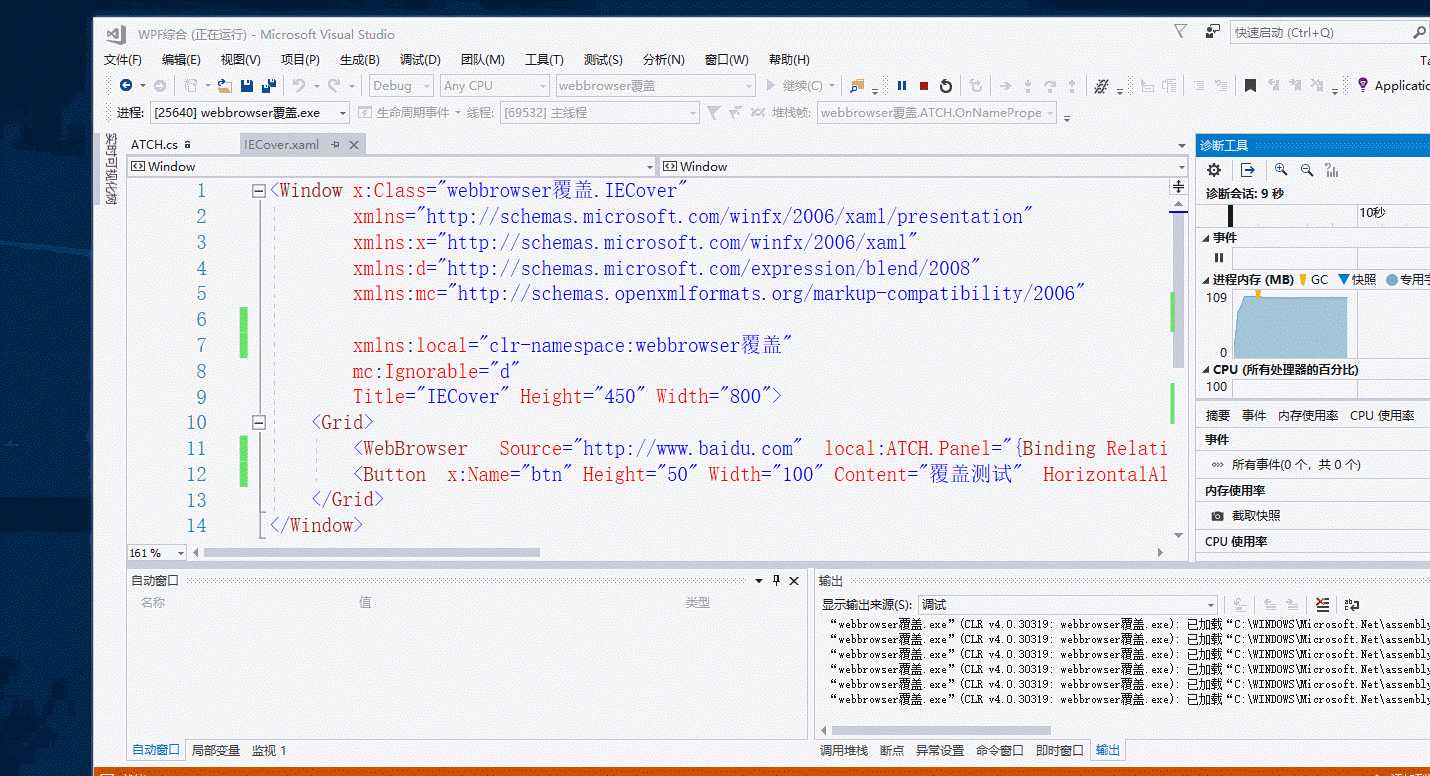This screenshot has height=776, width=1430.
Task: Toggle word wrap in the output panel
Action: (1352, 604)
